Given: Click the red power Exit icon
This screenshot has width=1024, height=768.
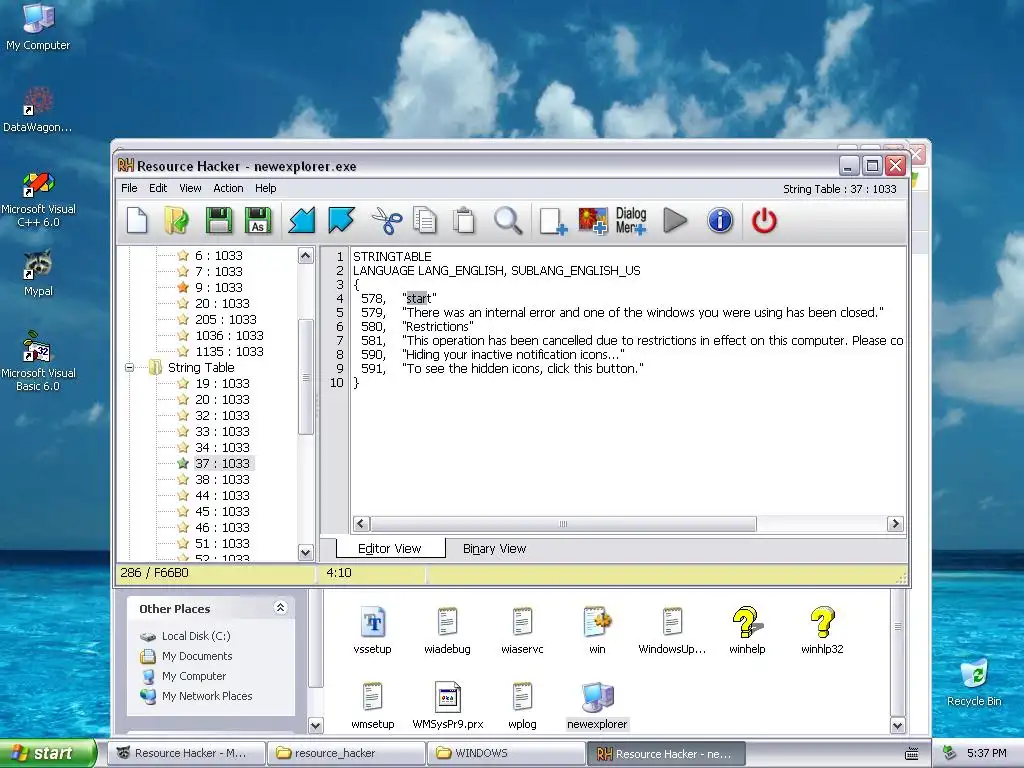Looking at the screenshot, I should pos(764,221).
